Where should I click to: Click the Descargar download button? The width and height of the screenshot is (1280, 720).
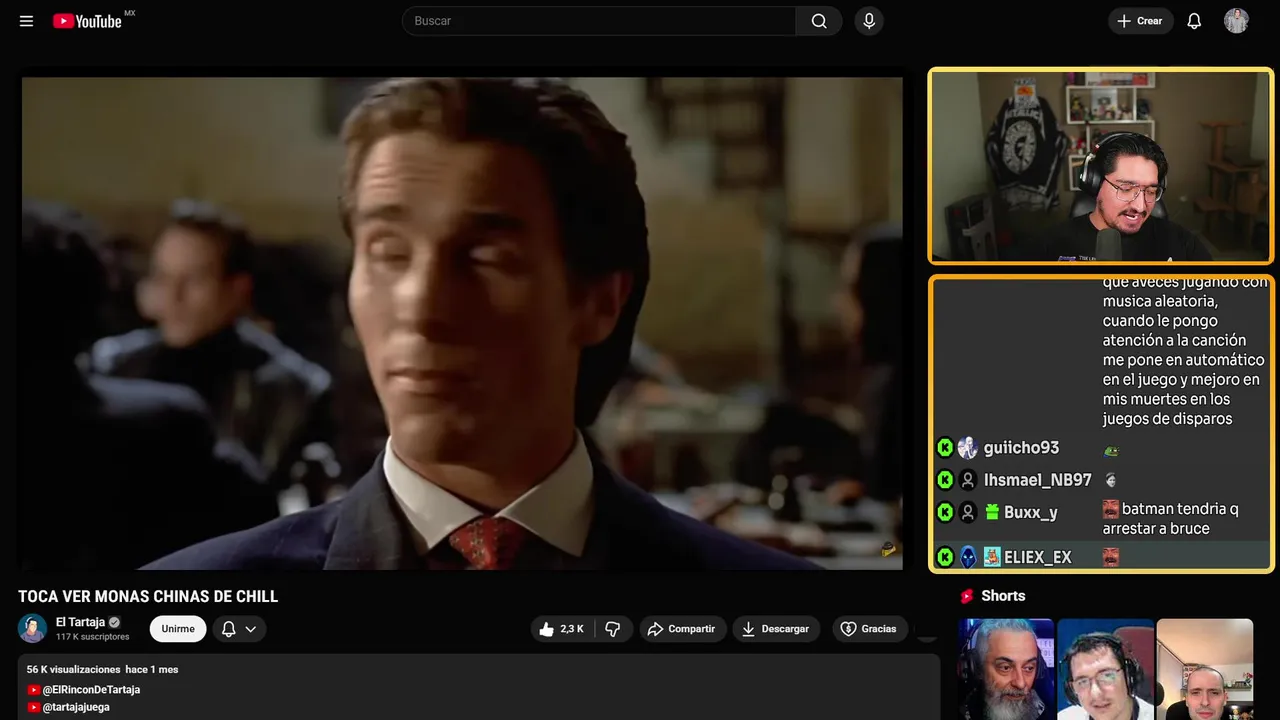point(776,629)
